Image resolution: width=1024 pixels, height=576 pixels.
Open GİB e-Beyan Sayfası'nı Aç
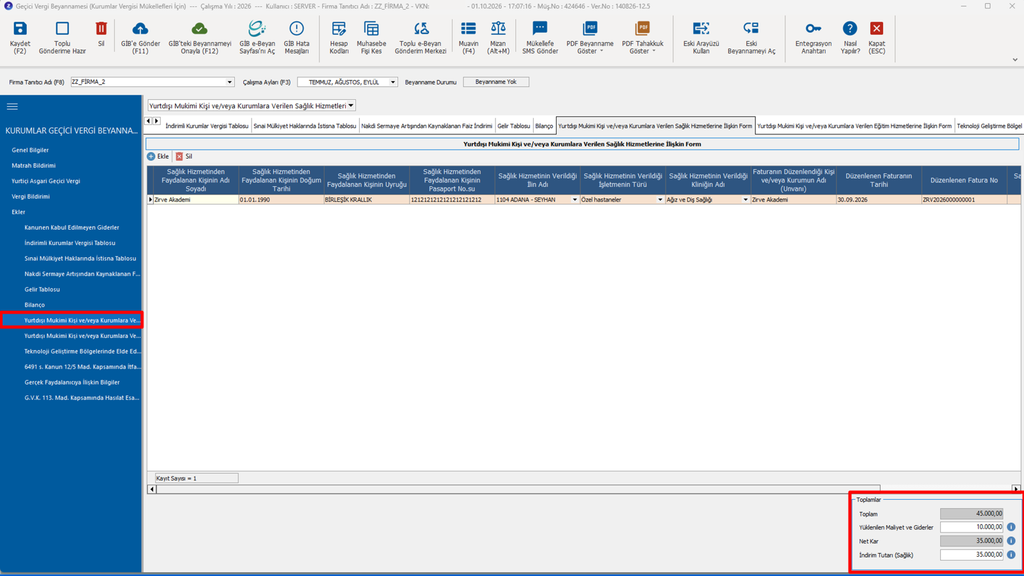pyautogui.click(x=257, y=37)
